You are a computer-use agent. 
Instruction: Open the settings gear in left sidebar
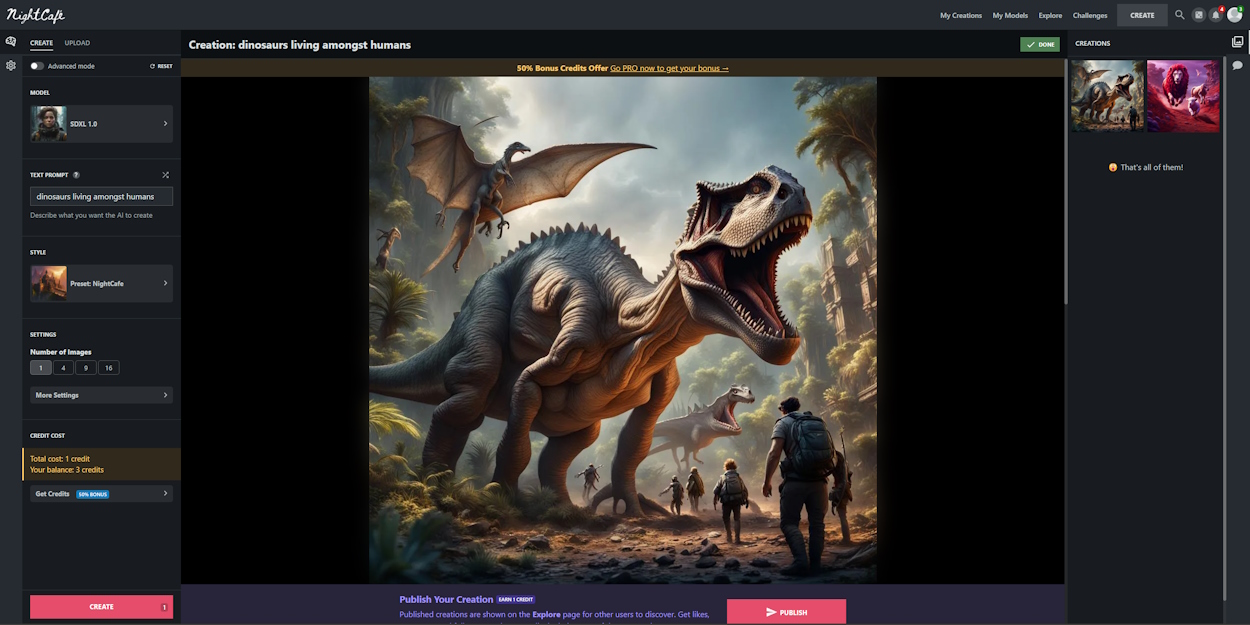(x=10, y=65)
